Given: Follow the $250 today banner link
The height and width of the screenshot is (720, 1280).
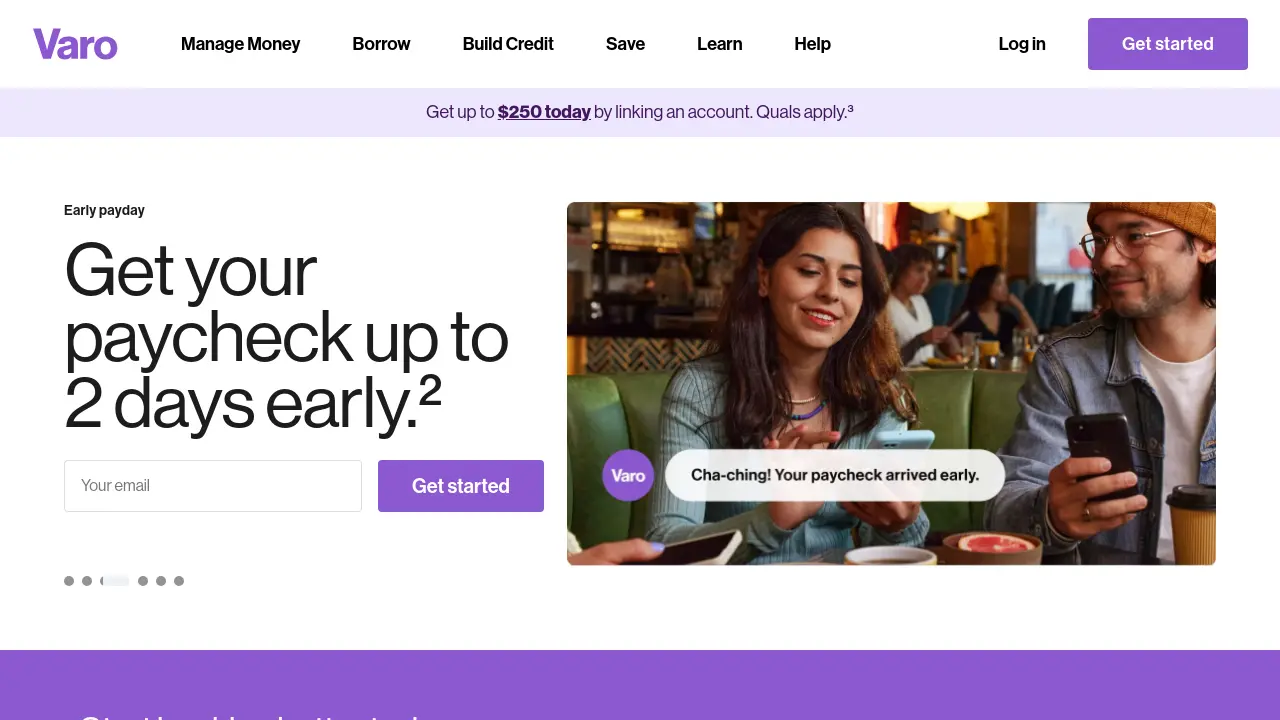Looking at the screenshot, I should coord(544,112).
